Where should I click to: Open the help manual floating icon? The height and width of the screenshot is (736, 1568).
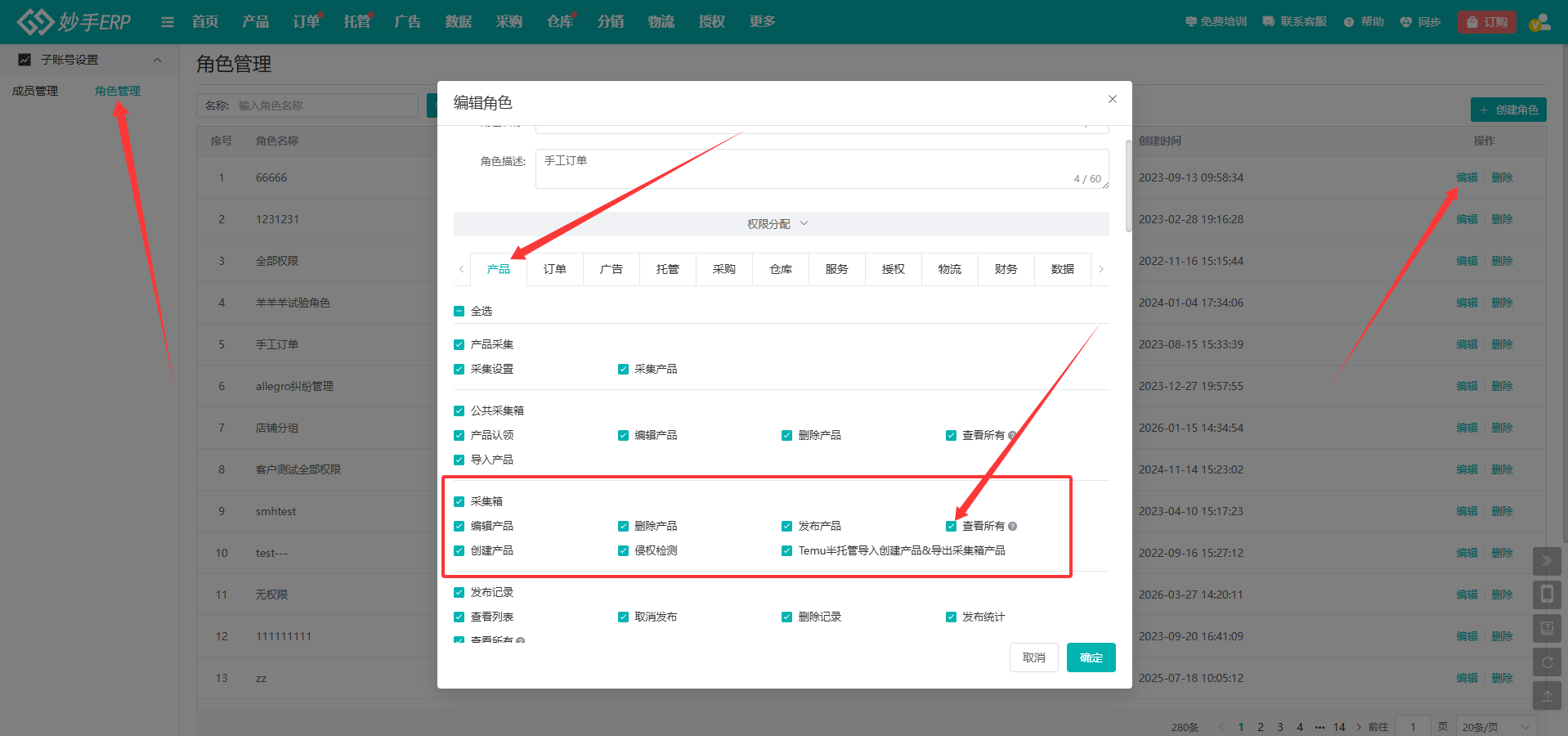pos(1547,628)
